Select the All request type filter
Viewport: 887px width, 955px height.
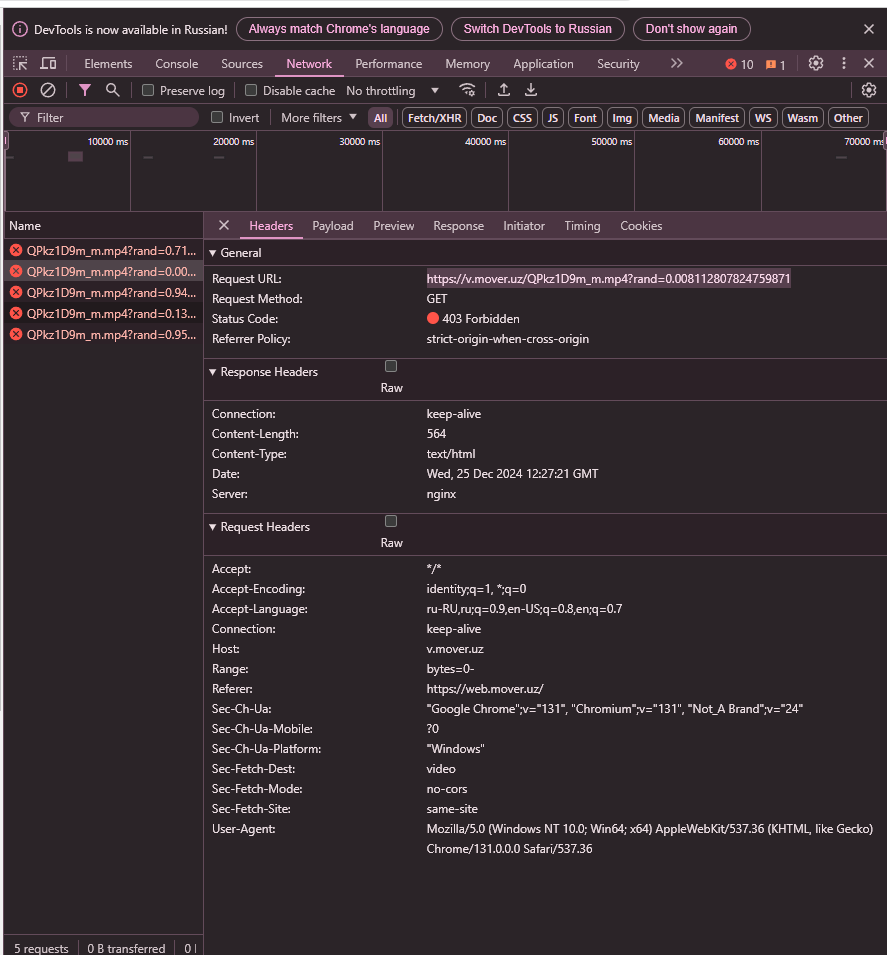tap(380, 118)
